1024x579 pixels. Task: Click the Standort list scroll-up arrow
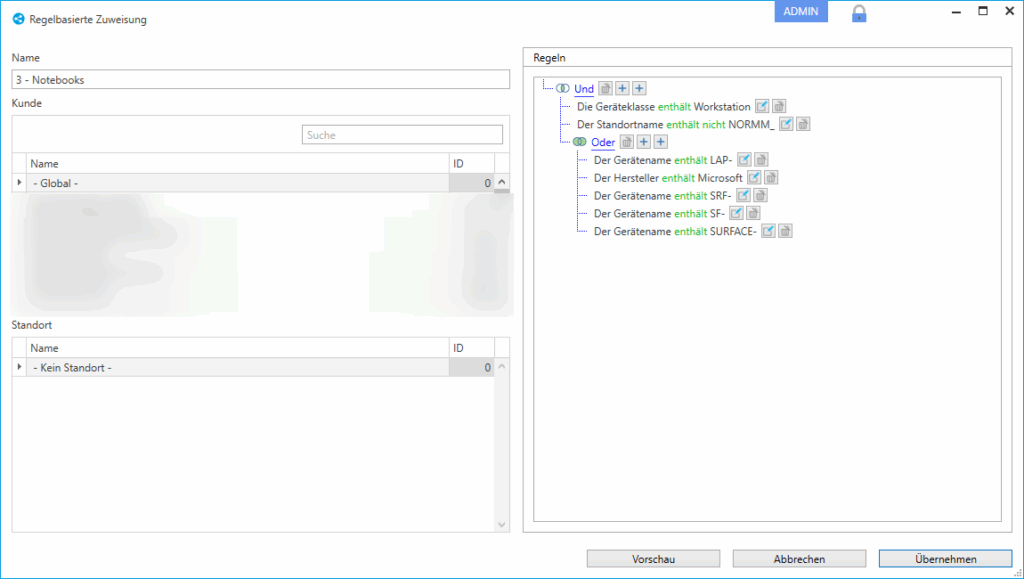pyautogui.click(x=502, y=366)
